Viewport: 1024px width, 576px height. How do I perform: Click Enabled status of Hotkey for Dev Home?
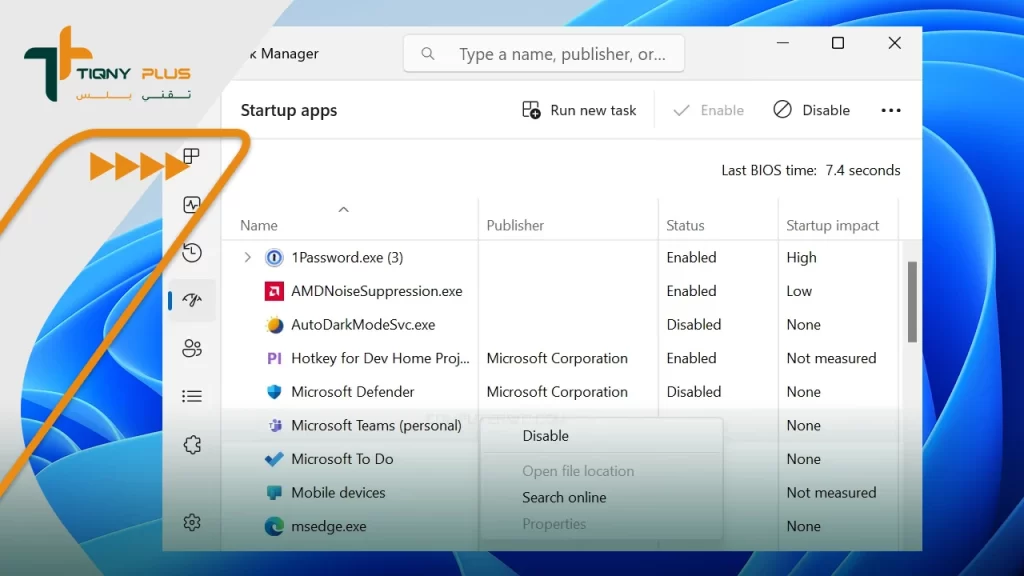691,359
